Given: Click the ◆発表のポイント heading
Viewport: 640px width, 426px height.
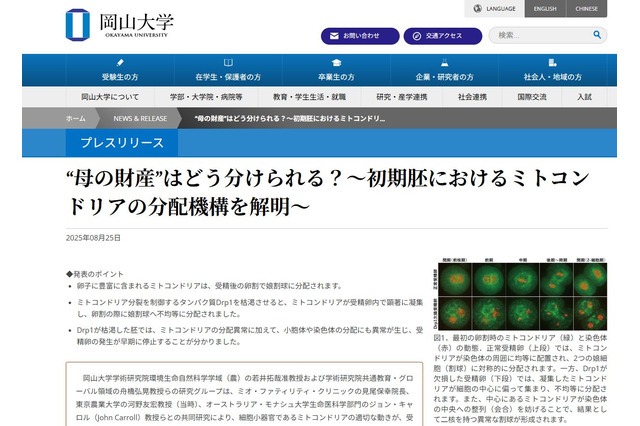Looking at the screenshot, I should [x=94, y=274].
